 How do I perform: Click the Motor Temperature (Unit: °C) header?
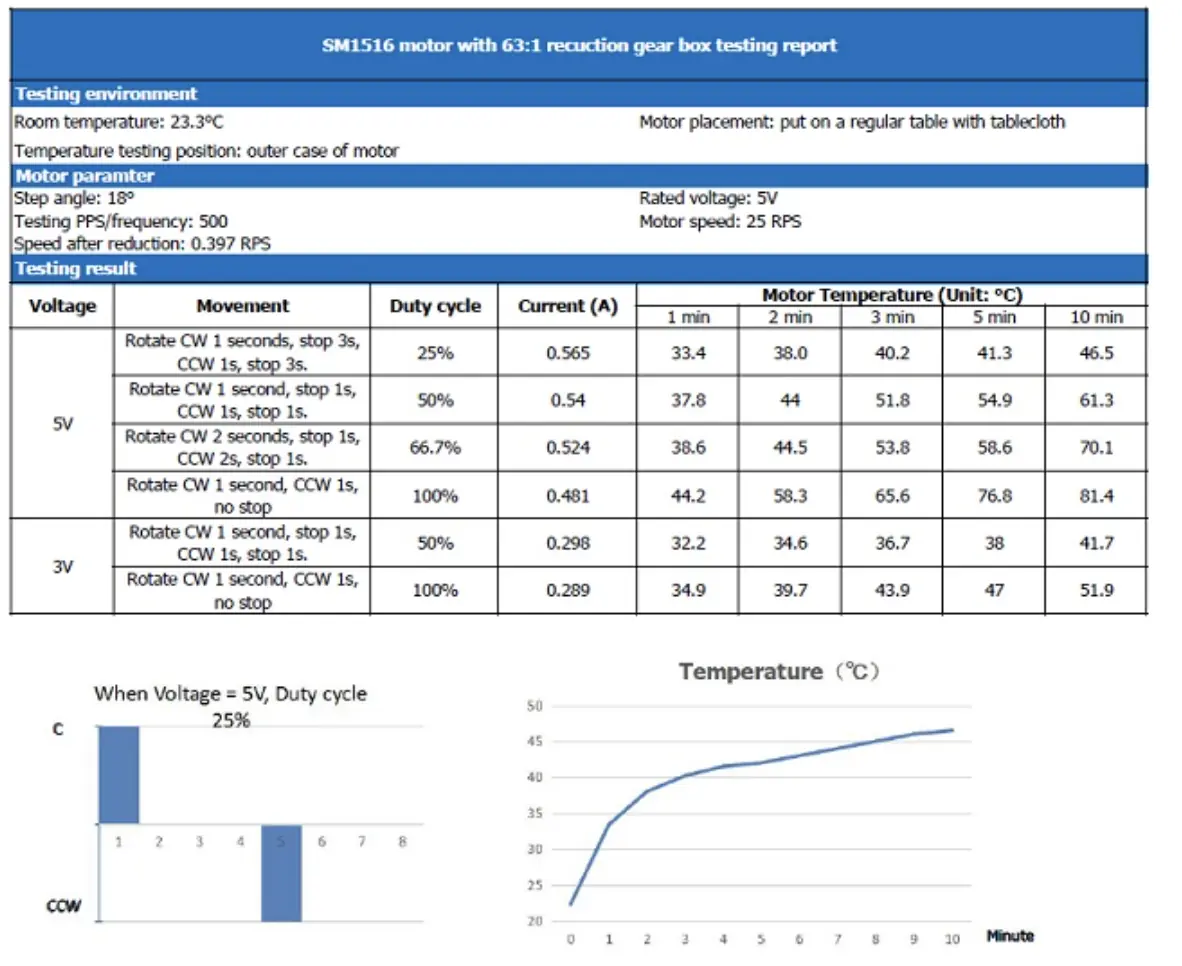tap(891, 295)
